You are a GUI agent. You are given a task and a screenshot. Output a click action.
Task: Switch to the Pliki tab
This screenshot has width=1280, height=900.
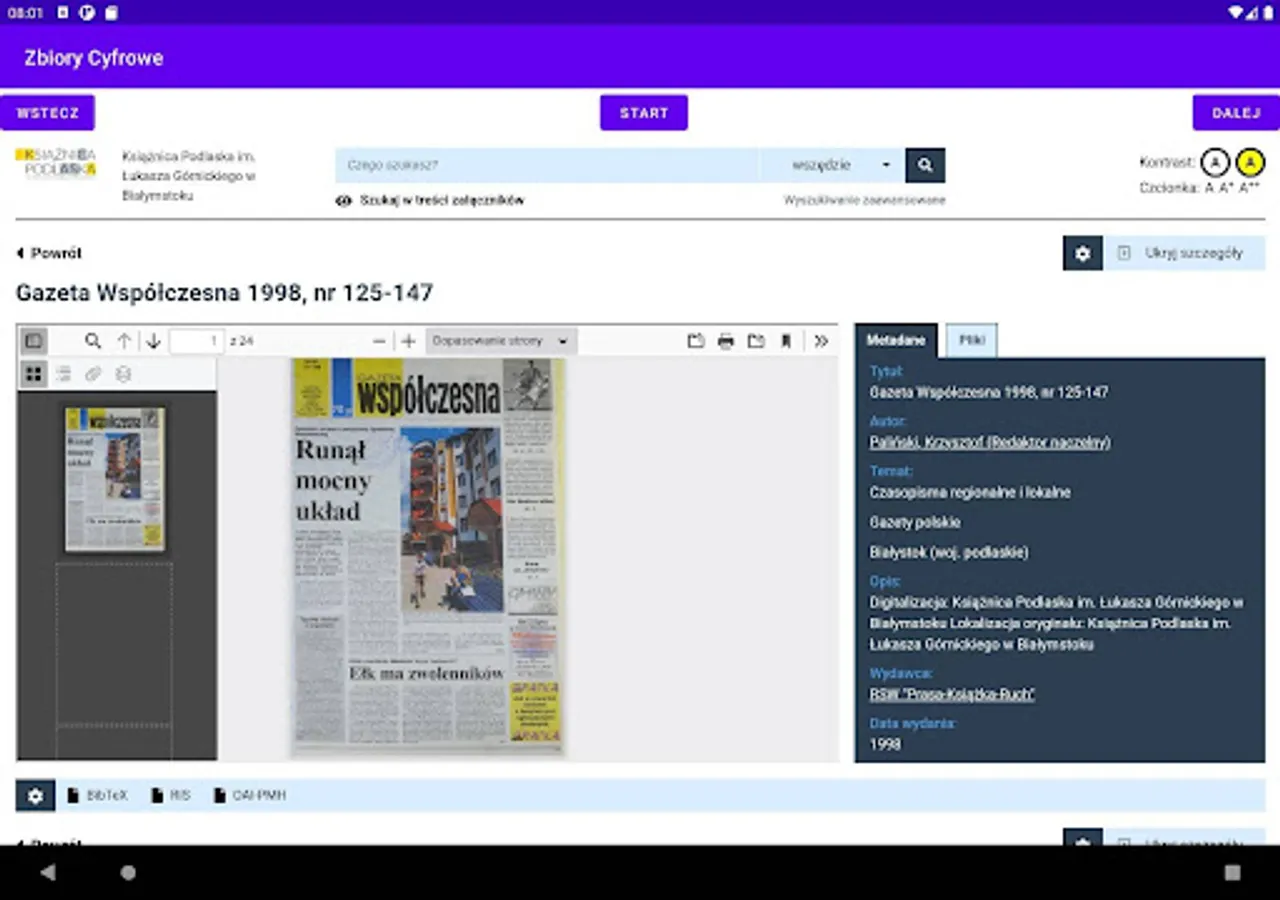[972, 340]
